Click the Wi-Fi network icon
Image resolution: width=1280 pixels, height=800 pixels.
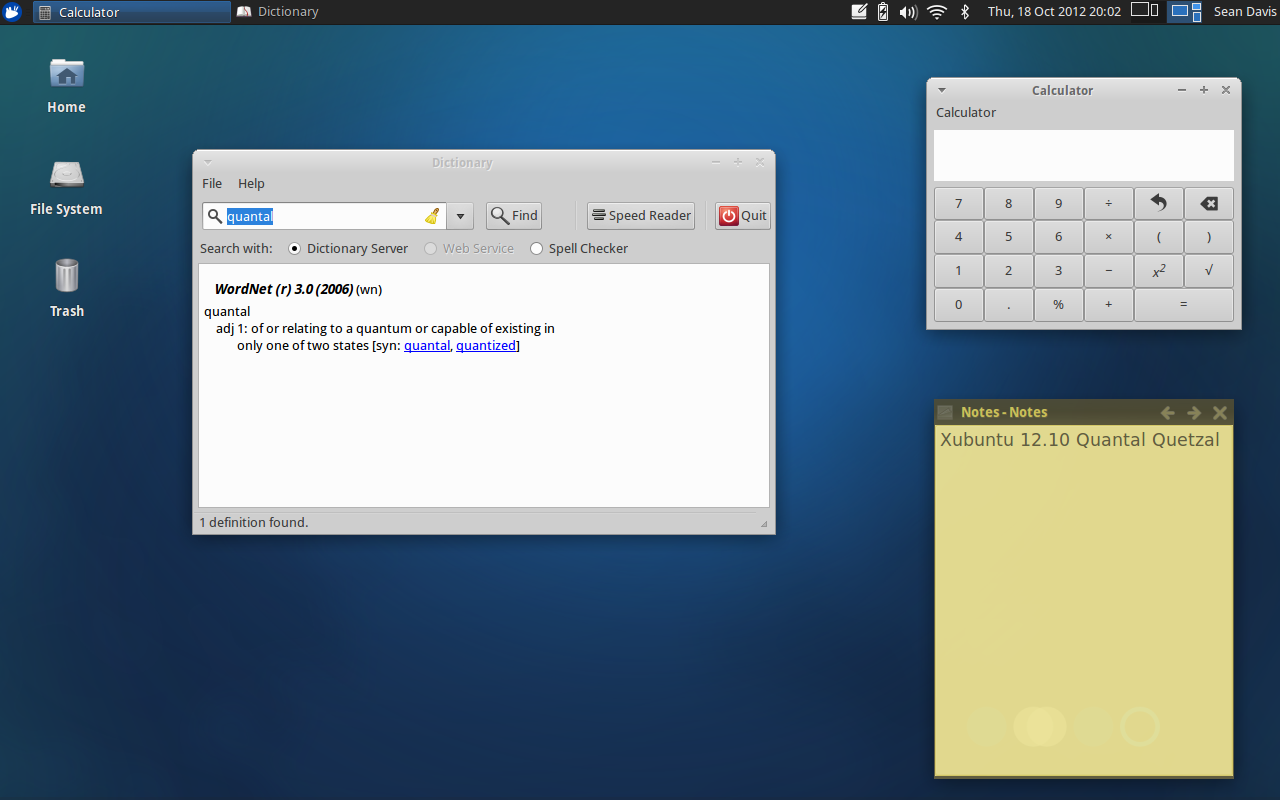tap(936, 12)
